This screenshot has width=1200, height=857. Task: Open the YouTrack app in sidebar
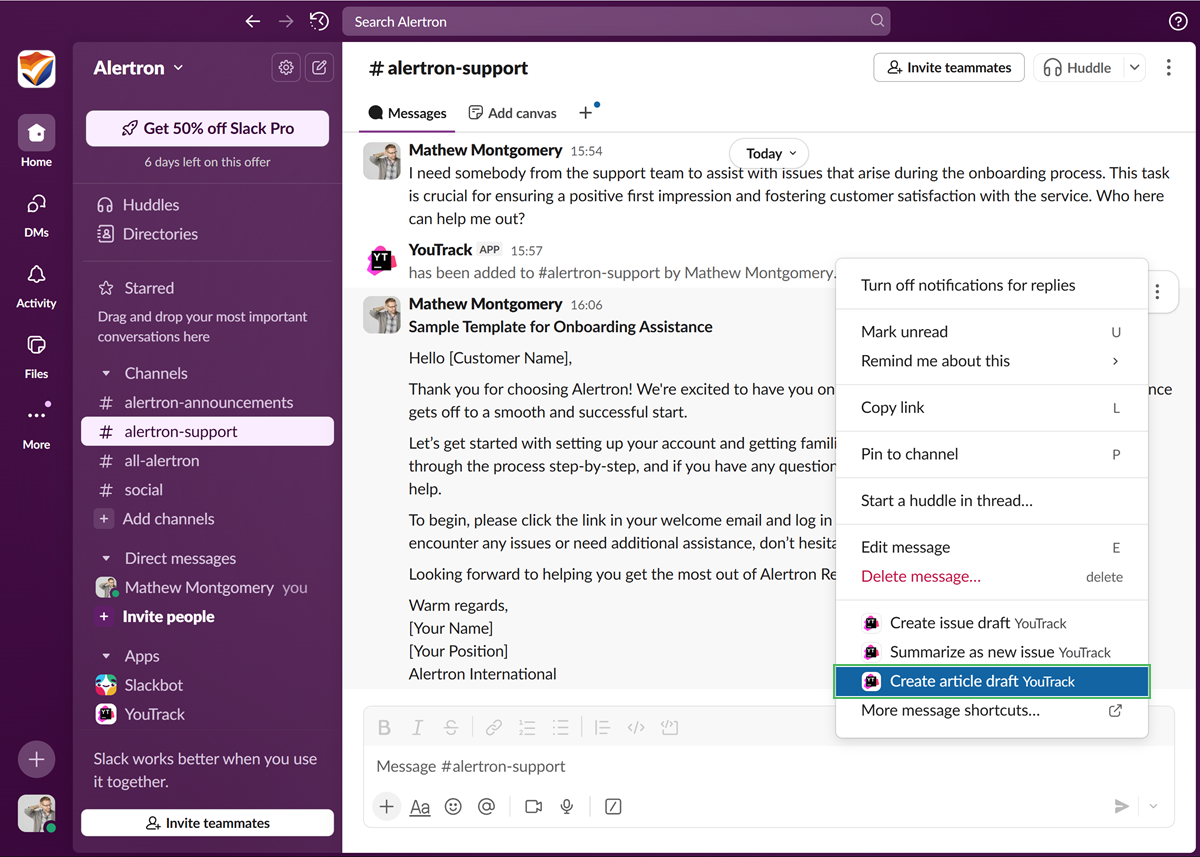(207, 714)
